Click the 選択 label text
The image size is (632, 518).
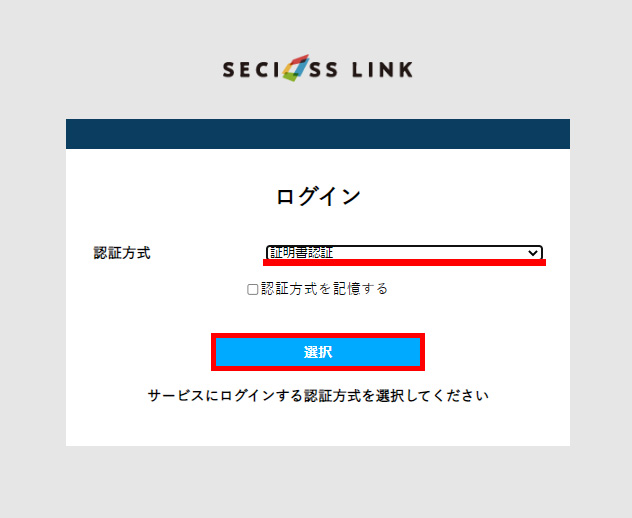[318, 352]
